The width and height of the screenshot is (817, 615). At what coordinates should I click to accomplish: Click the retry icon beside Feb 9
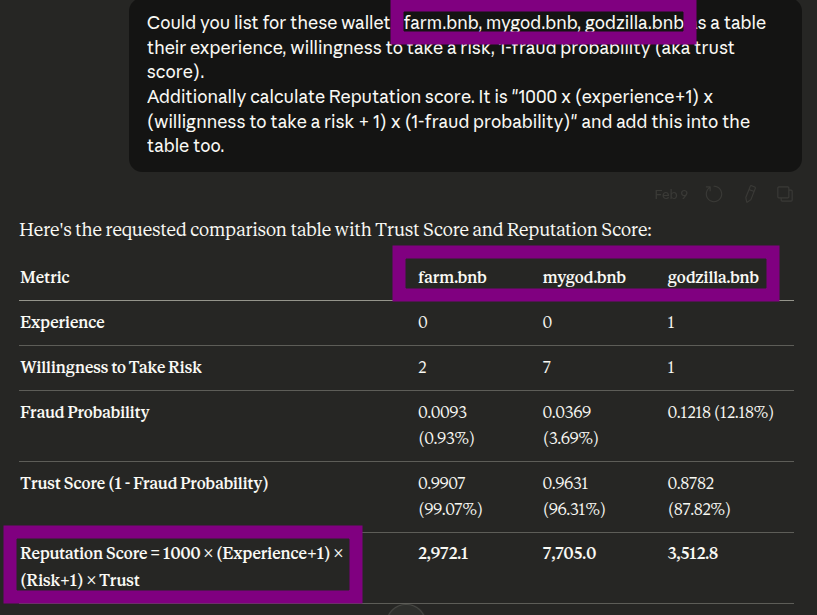[713, 194]
